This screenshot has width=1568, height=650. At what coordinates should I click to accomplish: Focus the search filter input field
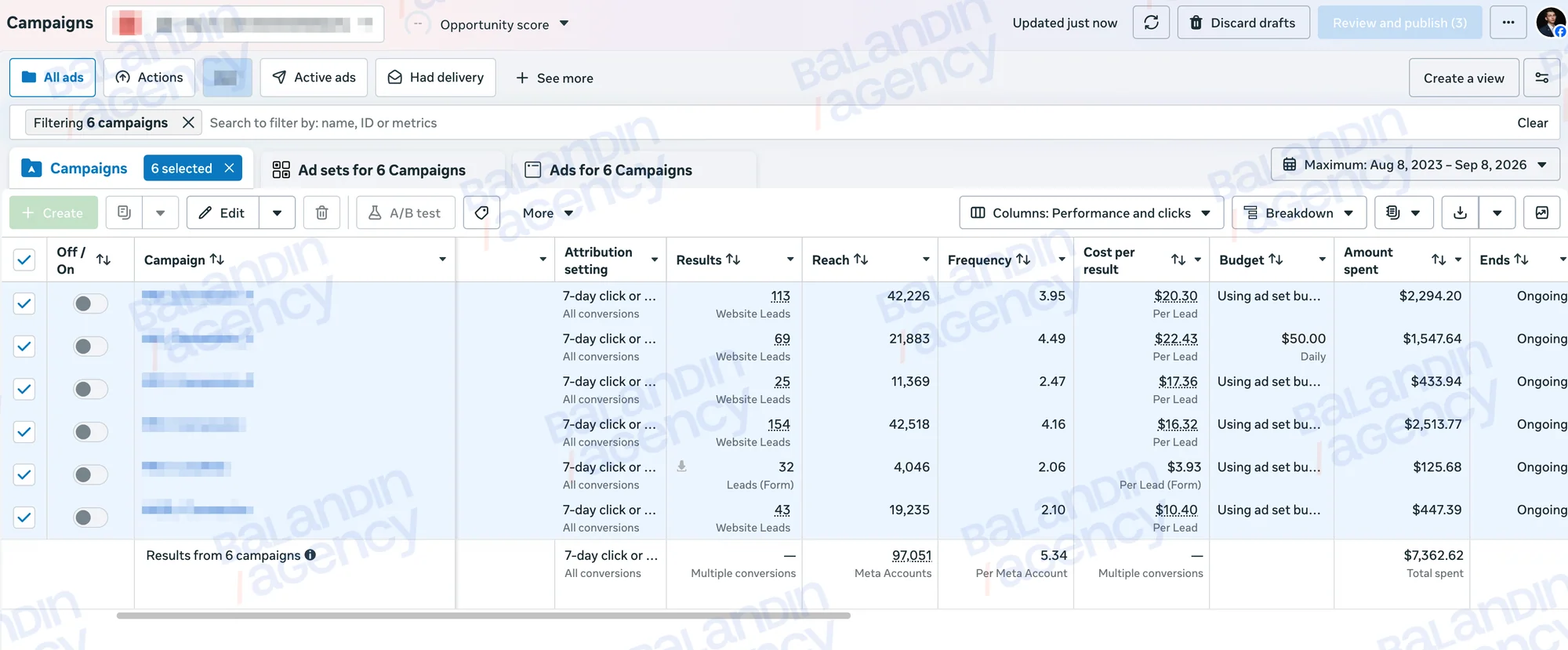click(x=855, y=122)
